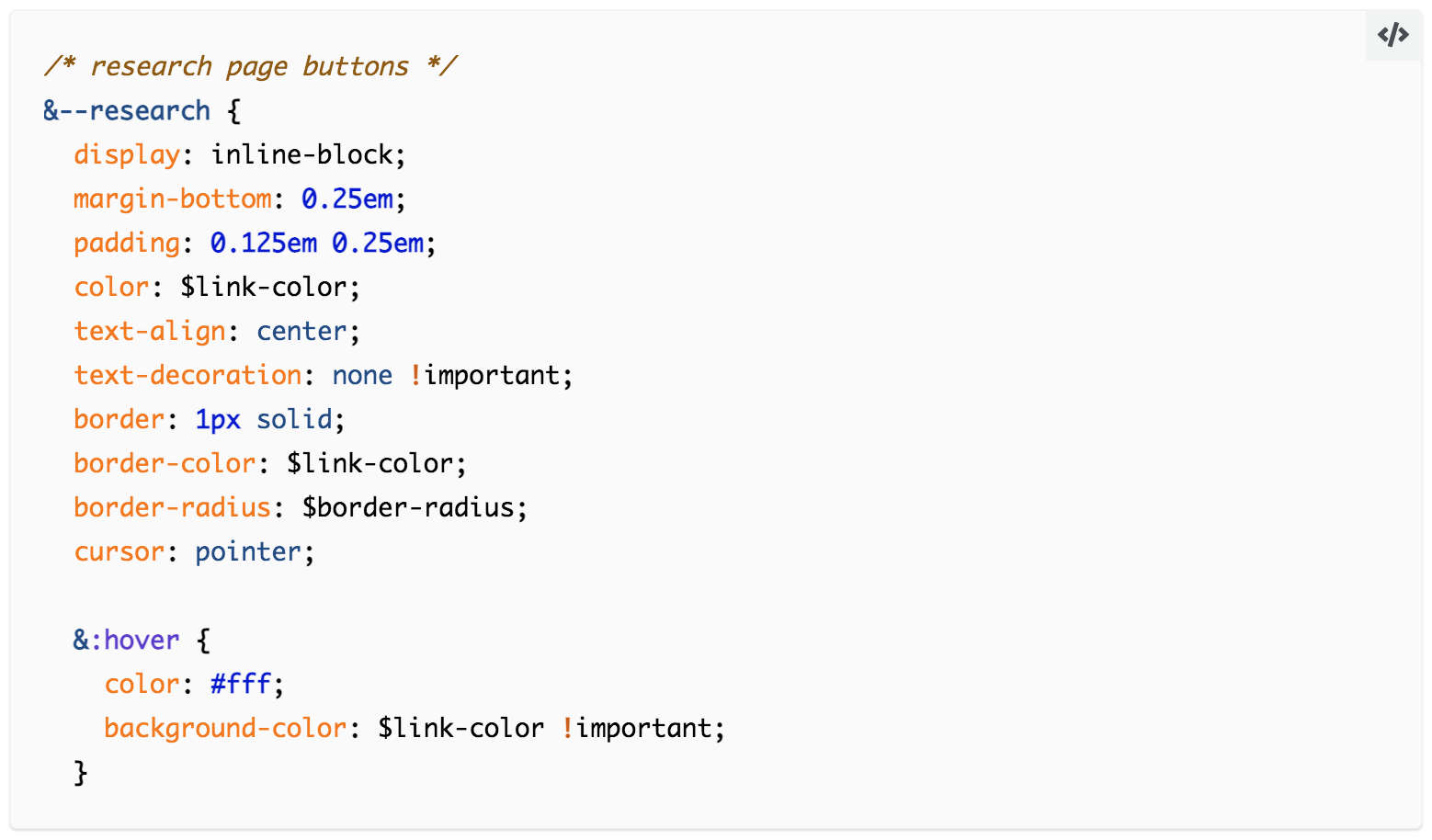Click the 'padding' property name
1432x840 pixels.
(x=127, y=243)
